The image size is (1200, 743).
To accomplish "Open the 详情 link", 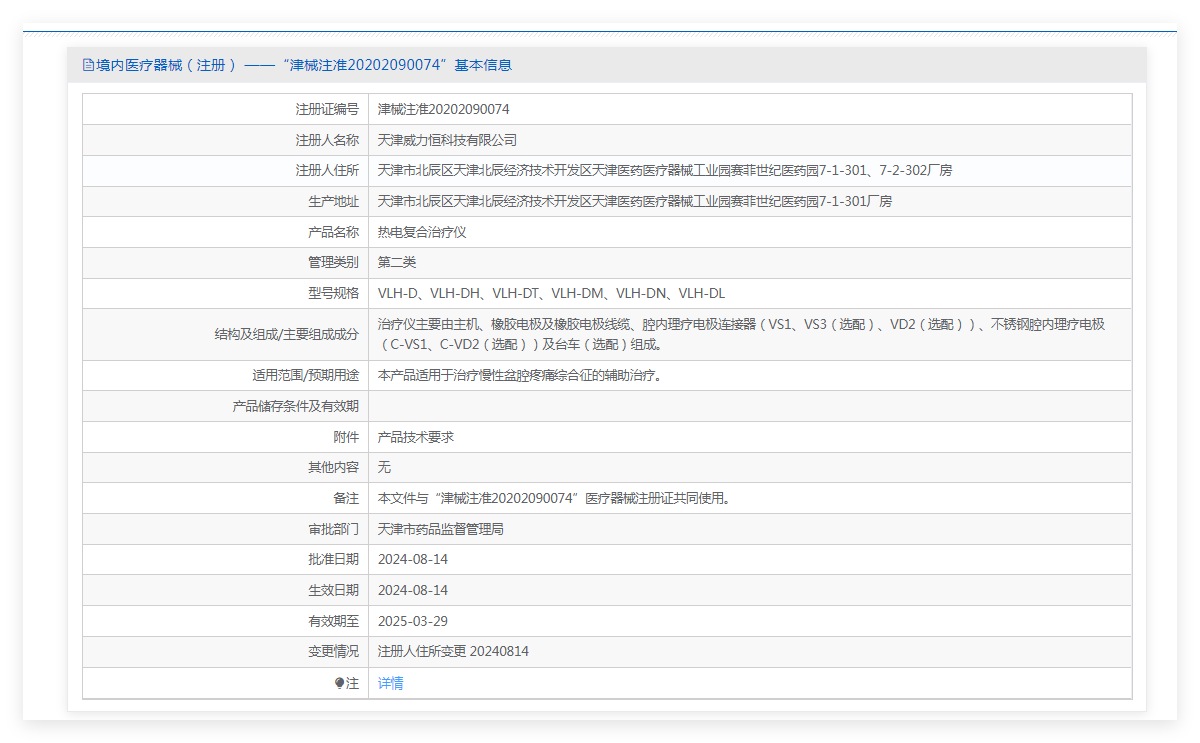I will tap(390, 683).
